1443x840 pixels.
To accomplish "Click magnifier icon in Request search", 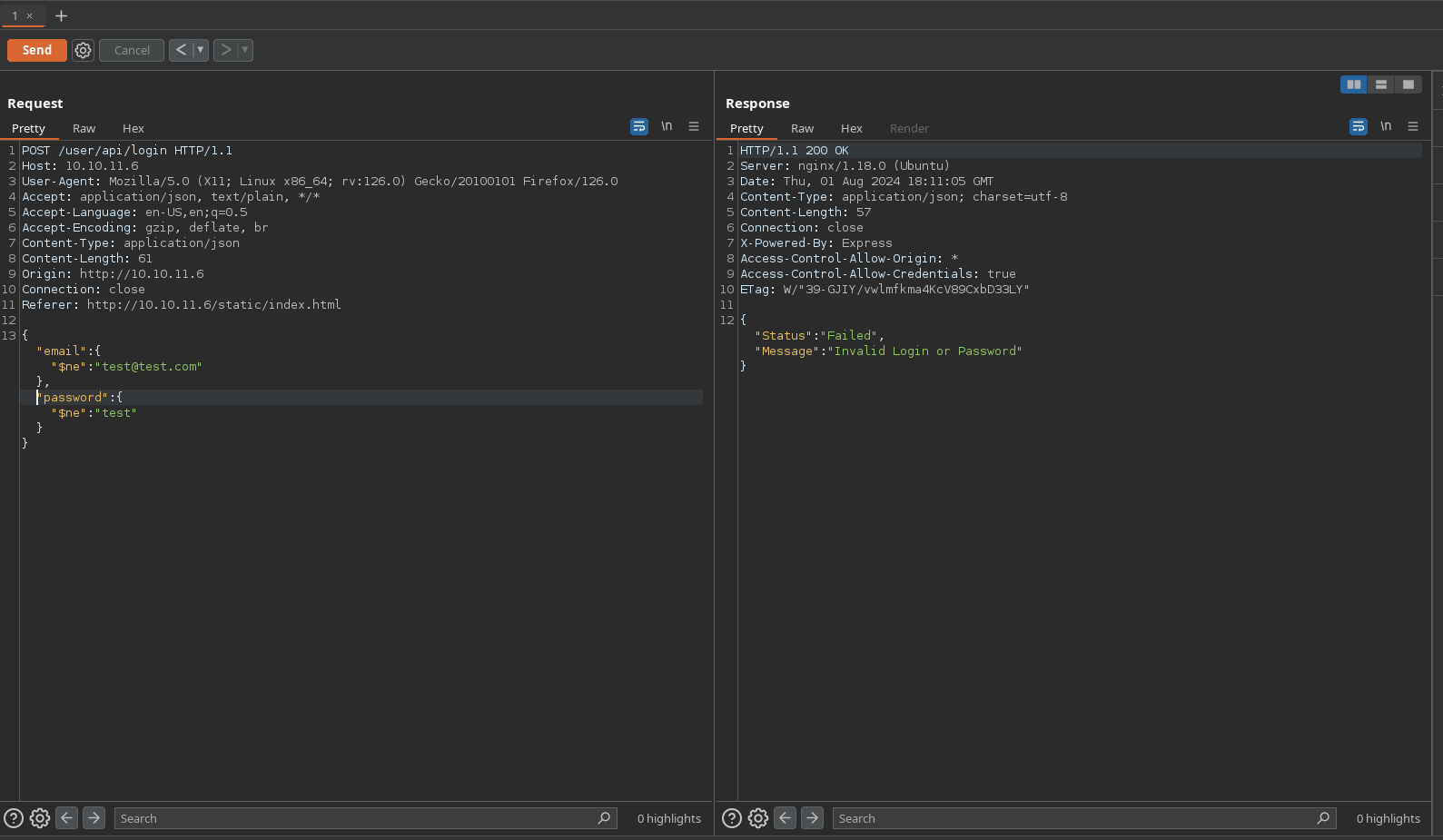I will (604, 818).
